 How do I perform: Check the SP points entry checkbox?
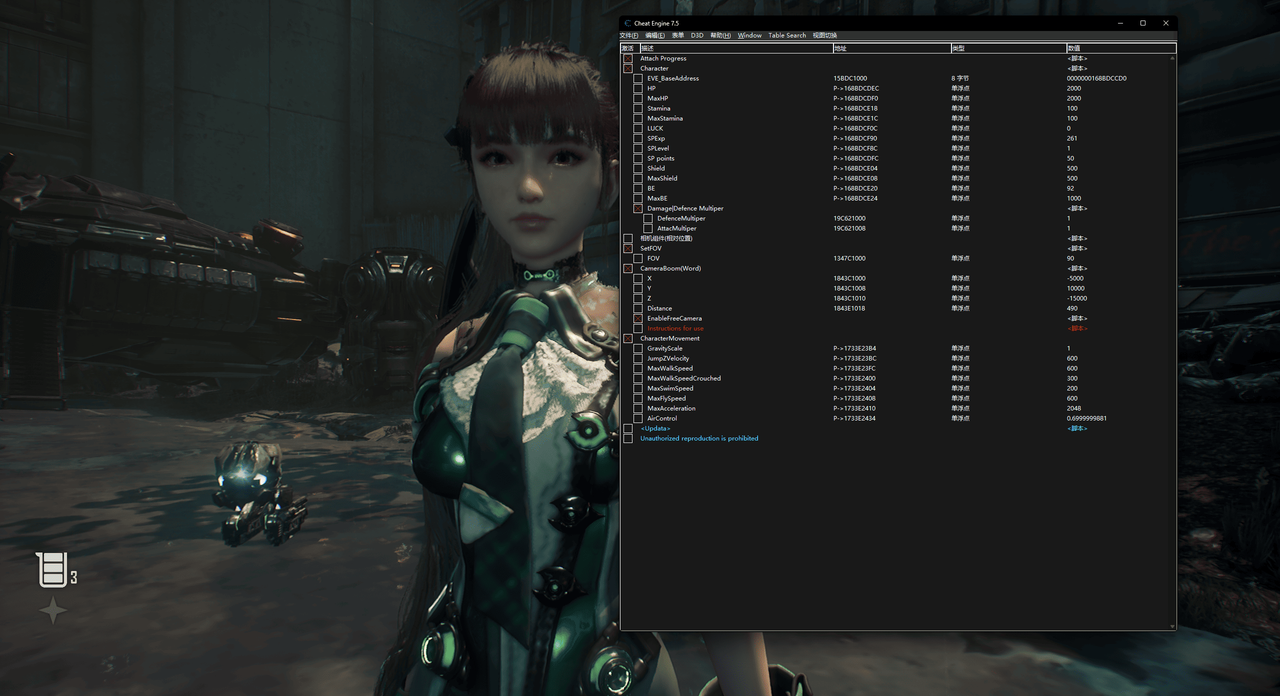pos(638,158)
